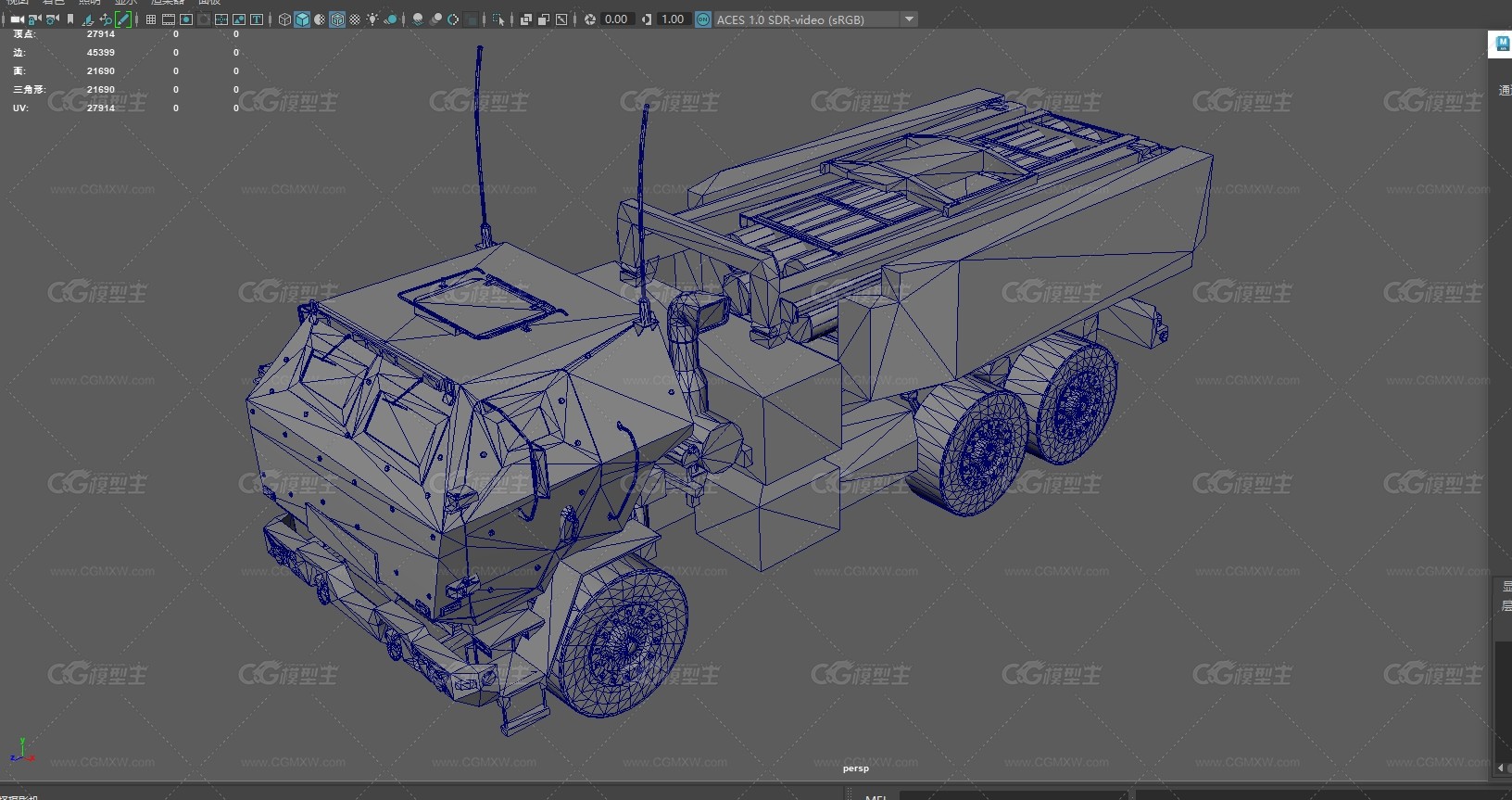
Task: Select the Grease Pencil tool
Action: (x=123, y=19)
